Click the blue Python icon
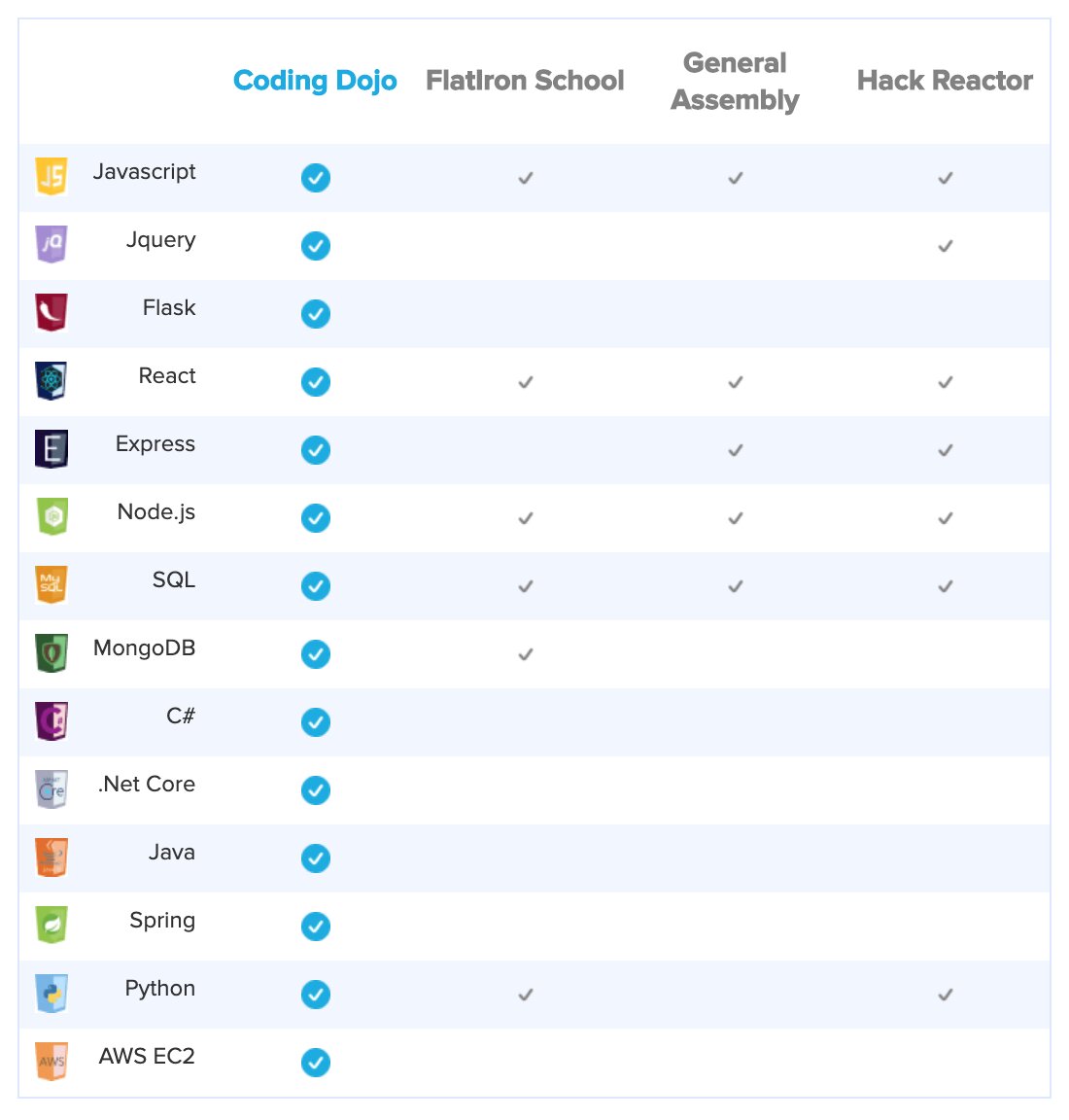Screen dimensions: 1069x1120 tap(52, 994)
